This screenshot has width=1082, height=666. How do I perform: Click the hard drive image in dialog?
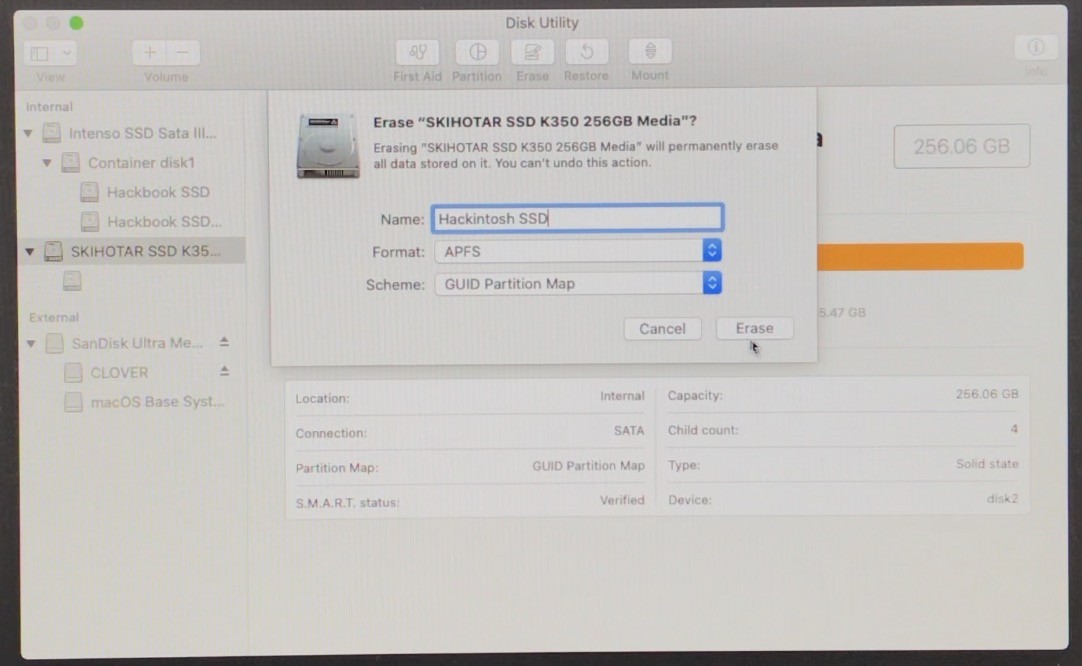point(328,146)
